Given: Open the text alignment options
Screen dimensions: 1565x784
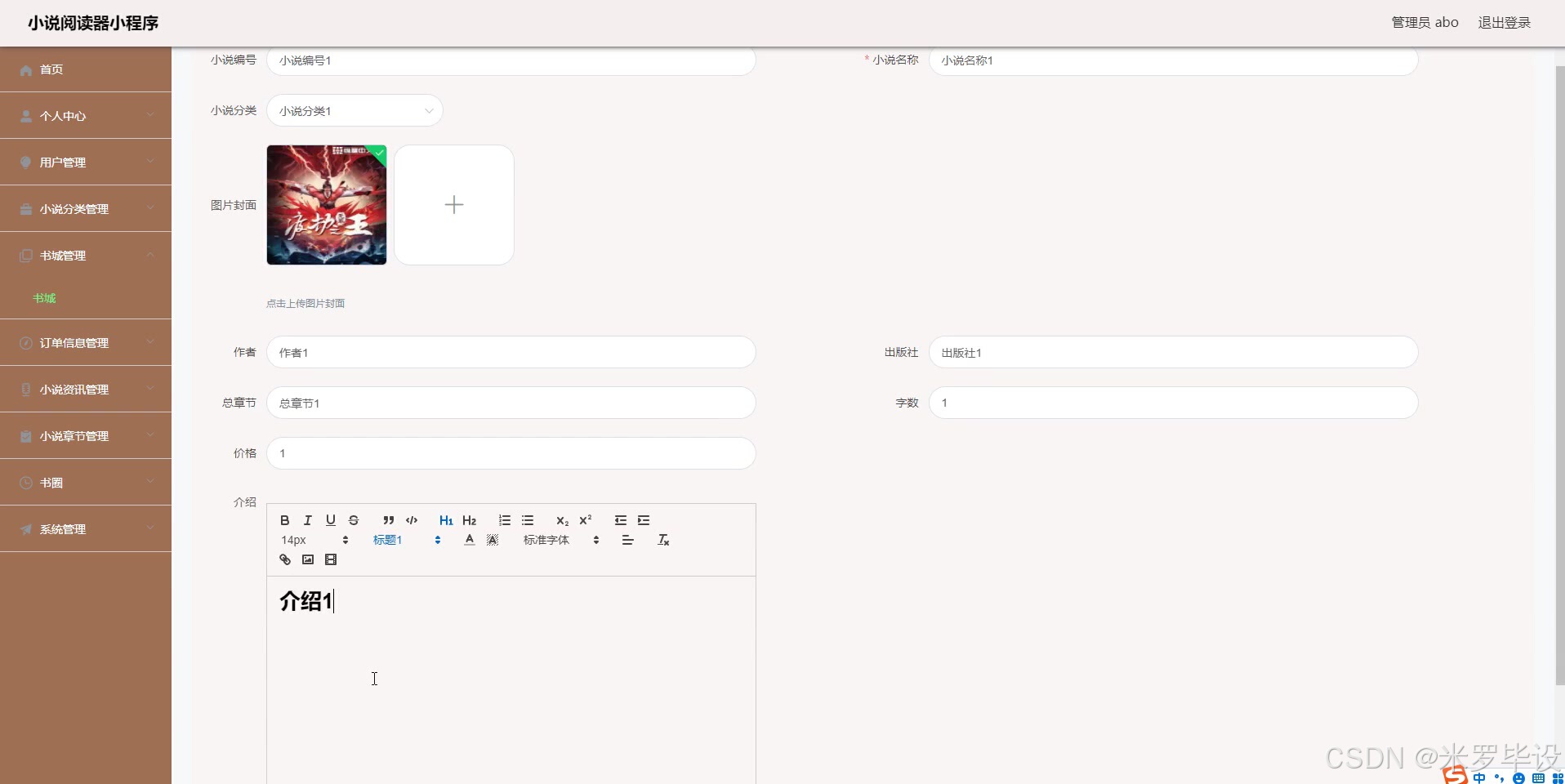Looking at the screenshot, I should tap(627, 540).
